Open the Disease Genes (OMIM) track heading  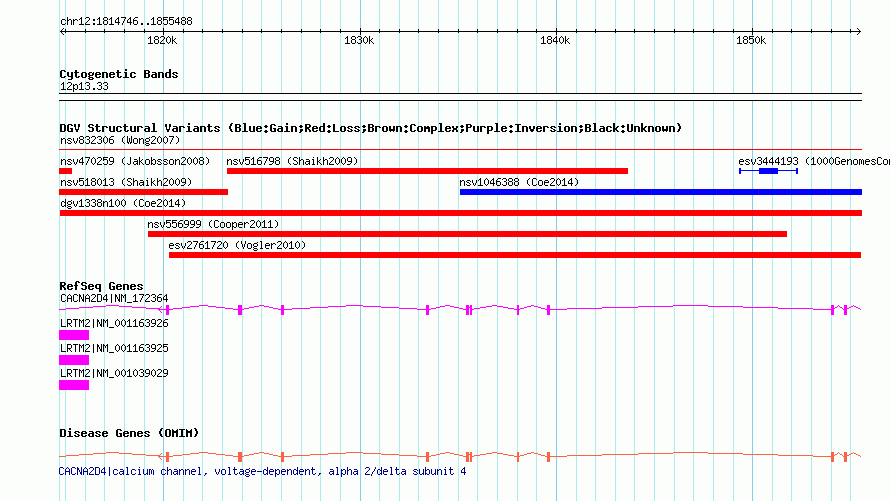(x=129, y=433)
